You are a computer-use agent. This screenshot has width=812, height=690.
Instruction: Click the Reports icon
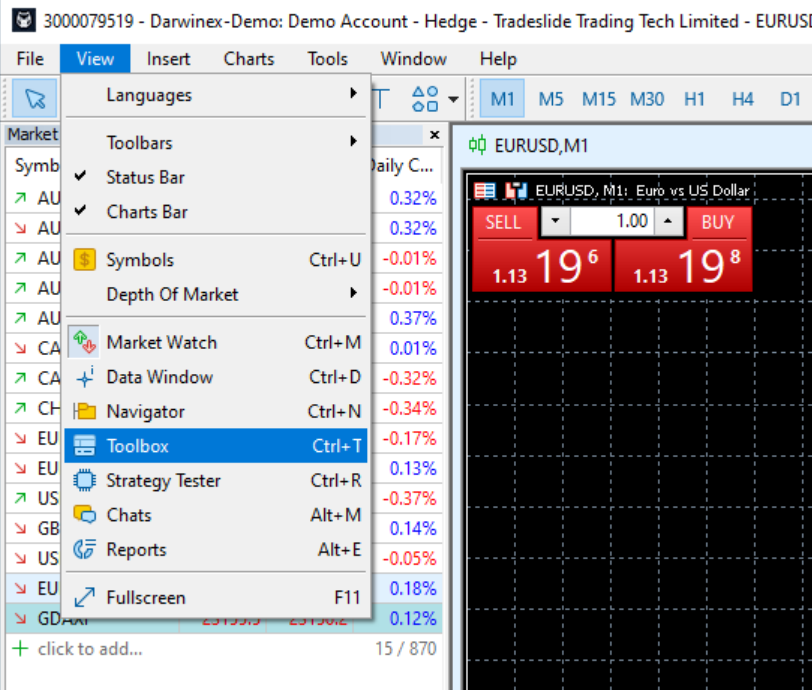[84, 549]
